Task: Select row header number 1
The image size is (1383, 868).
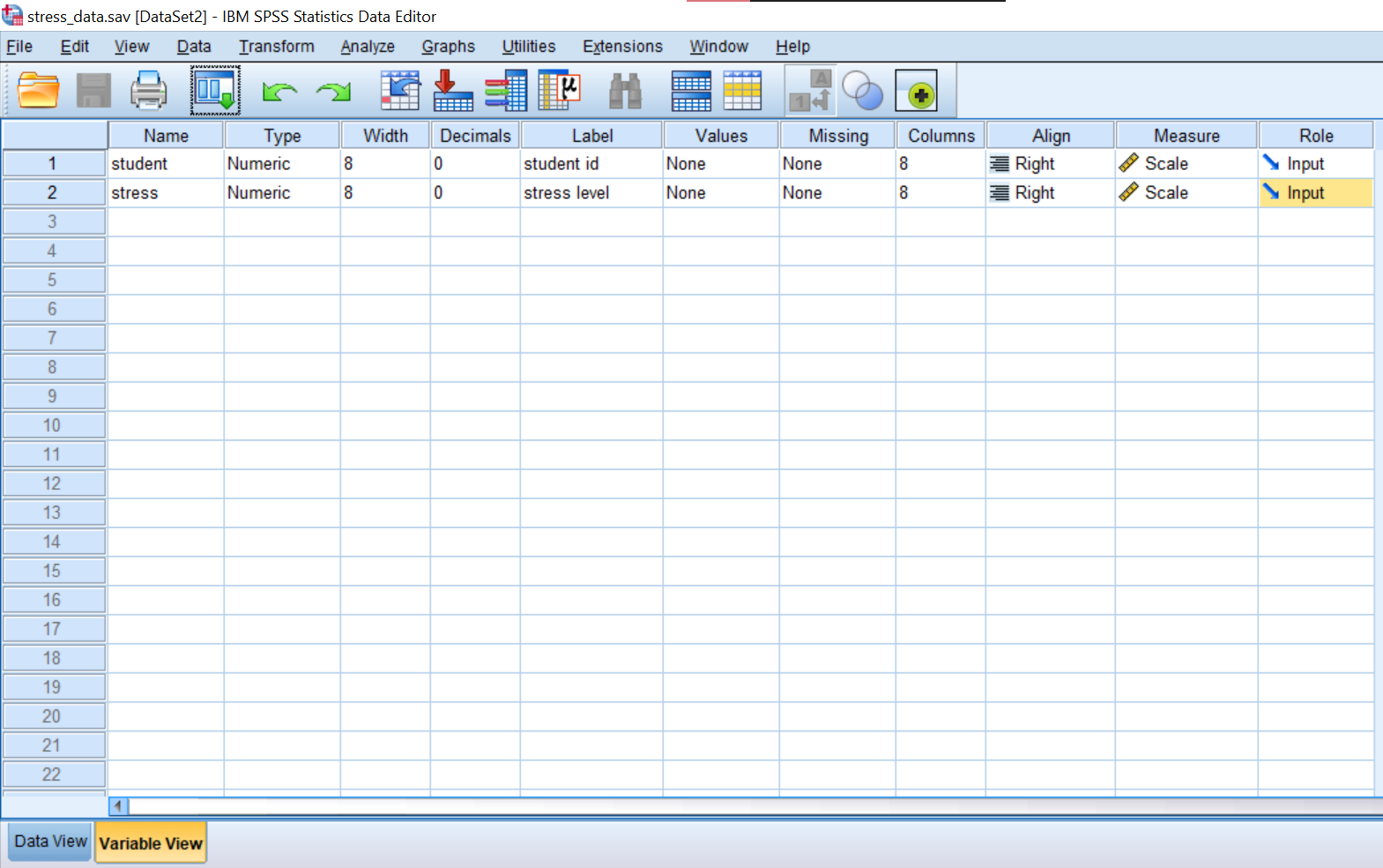Action: point(54,164)
